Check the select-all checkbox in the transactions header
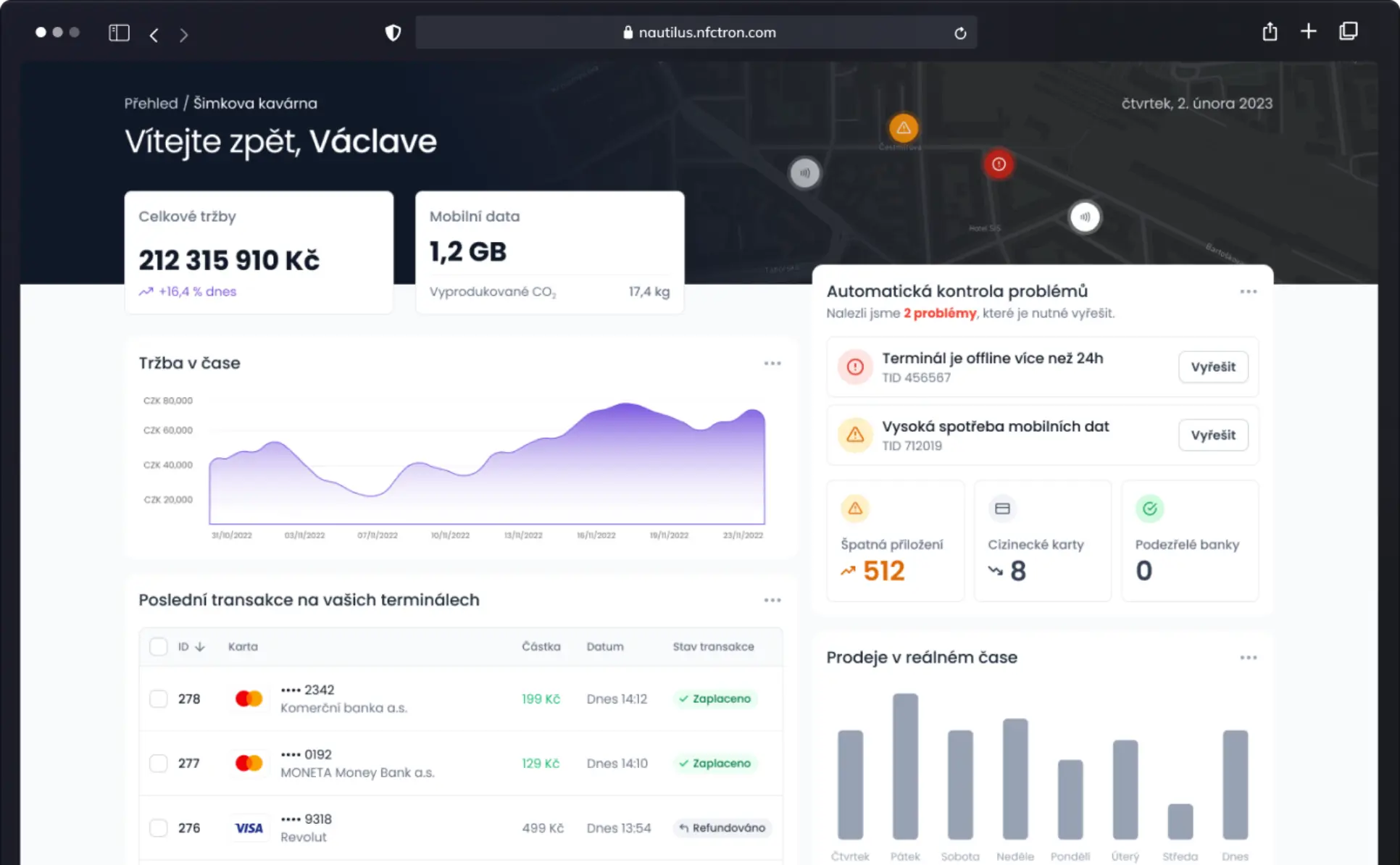This screenshot has width=1400, height=865. 158,646
